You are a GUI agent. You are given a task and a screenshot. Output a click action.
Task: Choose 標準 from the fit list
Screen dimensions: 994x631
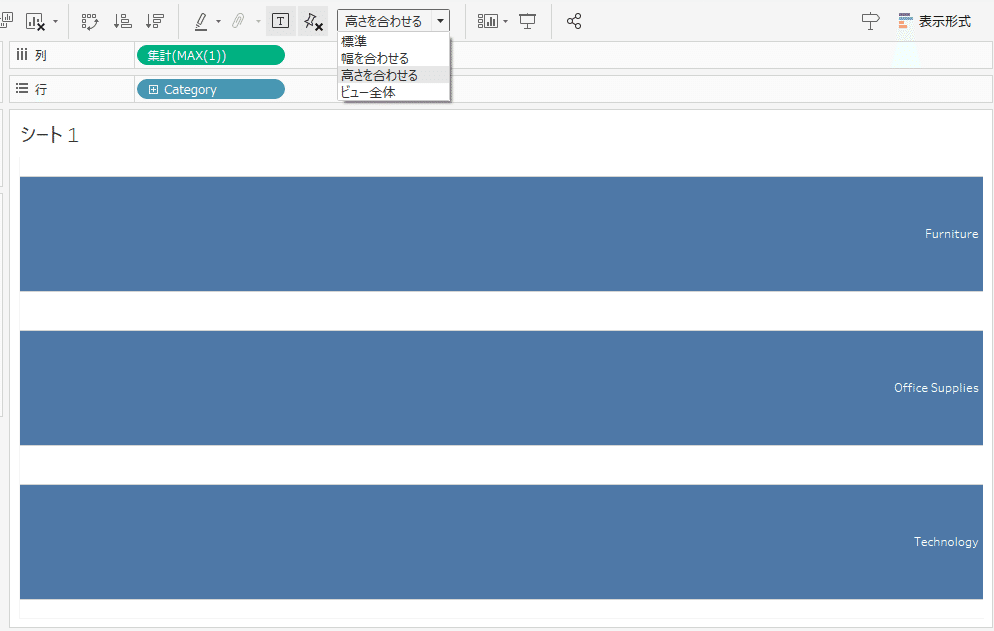393,41
